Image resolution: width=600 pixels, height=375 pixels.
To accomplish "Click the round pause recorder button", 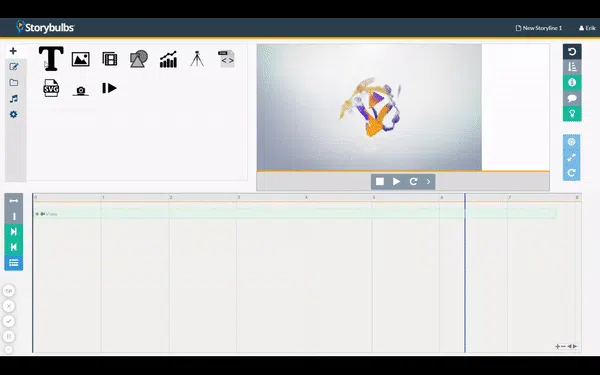I will [9, 336].
